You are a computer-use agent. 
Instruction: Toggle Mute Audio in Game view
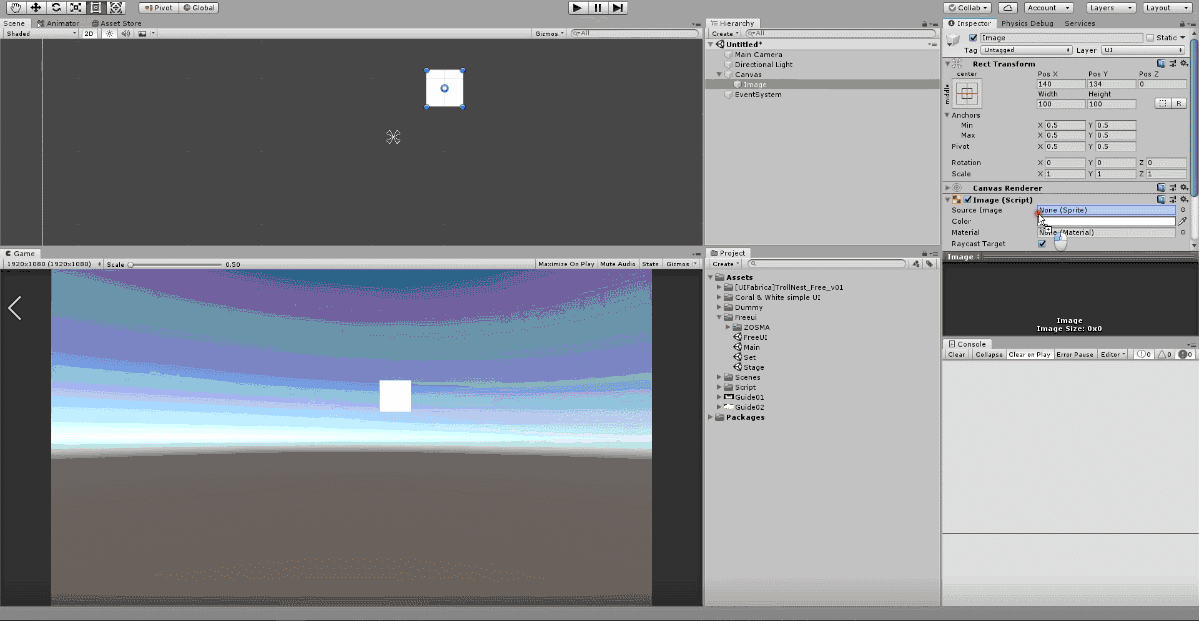tap(619, 264)
